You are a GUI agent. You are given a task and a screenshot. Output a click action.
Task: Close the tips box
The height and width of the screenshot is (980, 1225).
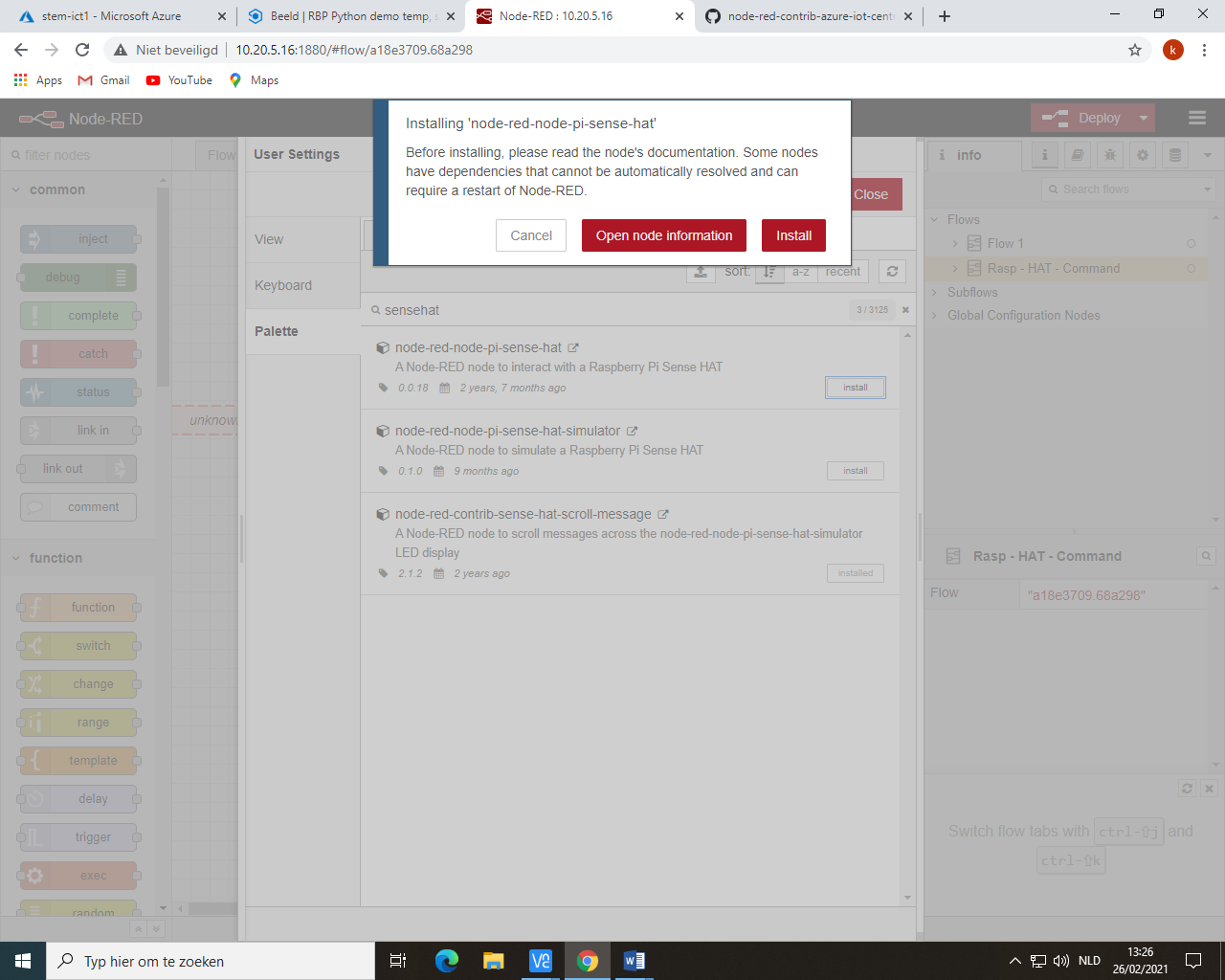[1209, 789]
